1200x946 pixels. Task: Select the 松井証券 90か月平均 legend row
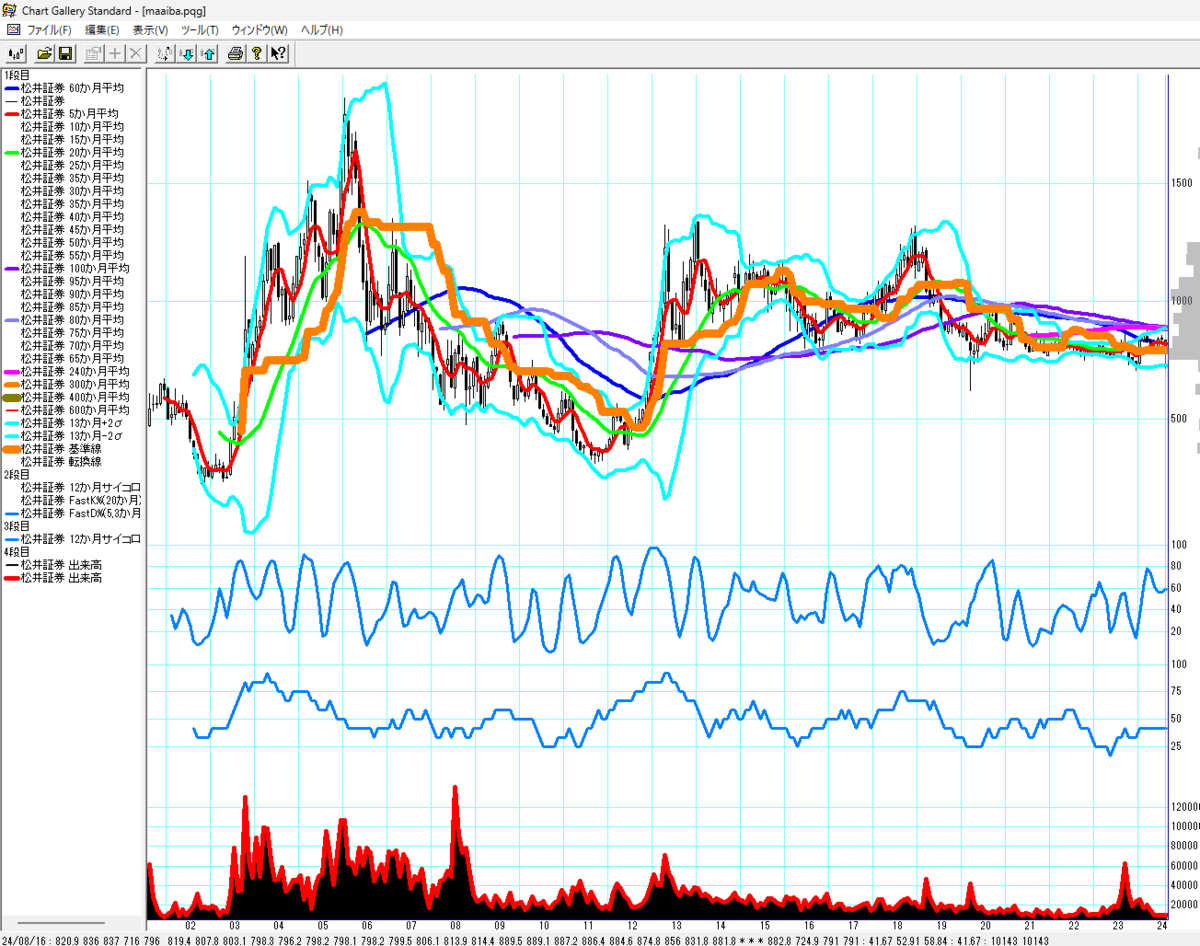[72, 294]
